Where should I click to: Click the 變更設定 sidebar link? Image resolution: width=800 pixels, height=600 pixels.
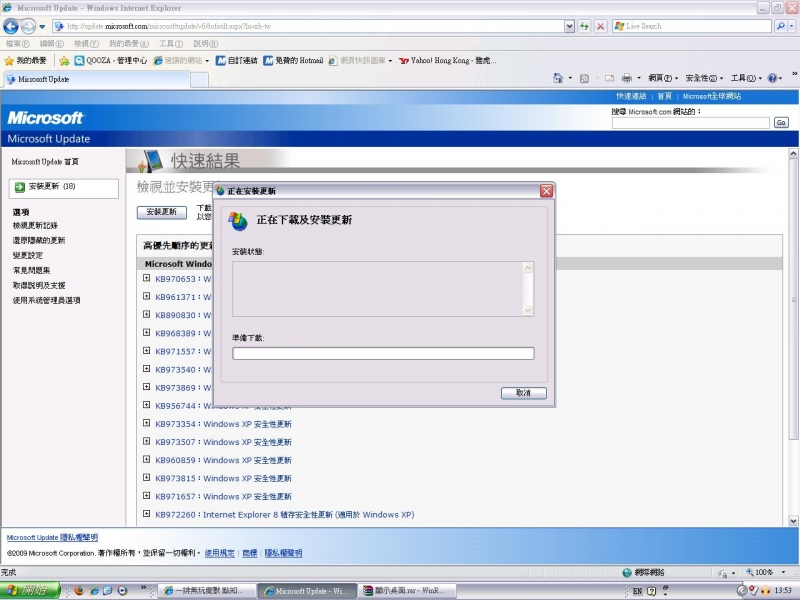coord(28,255)
